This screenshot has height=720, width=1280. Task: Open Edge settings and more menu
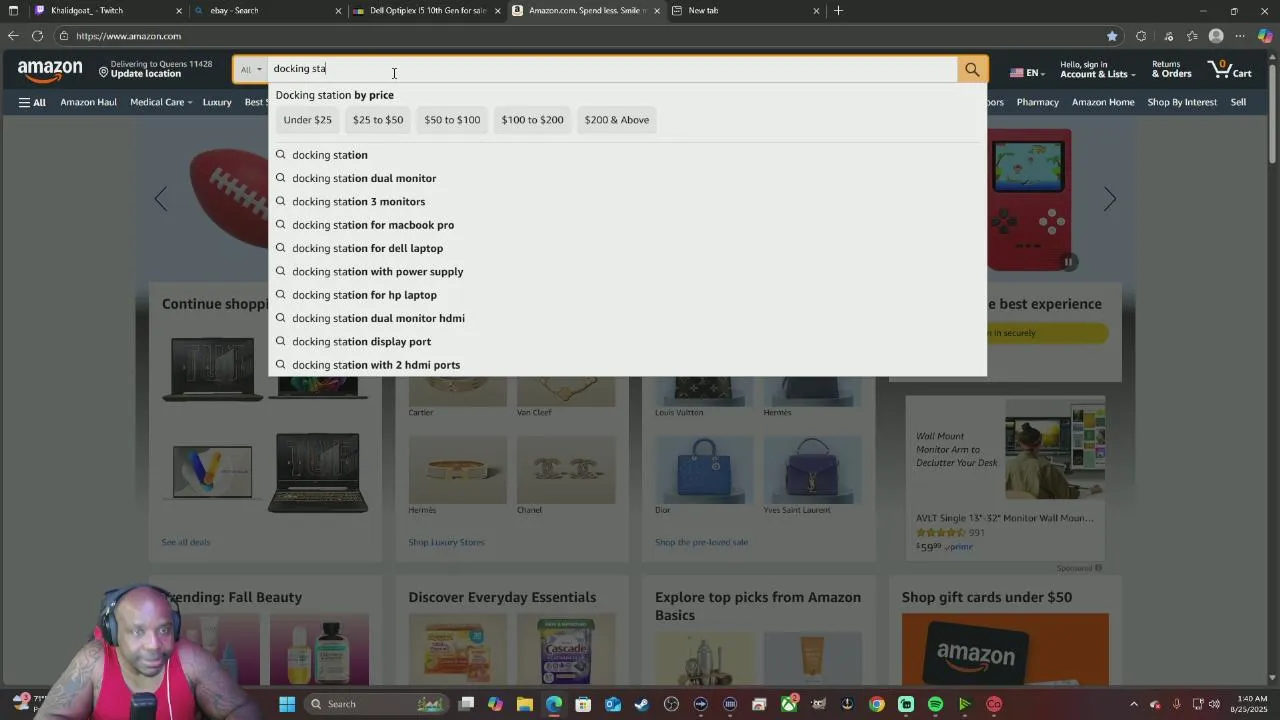click(1240, 36)
